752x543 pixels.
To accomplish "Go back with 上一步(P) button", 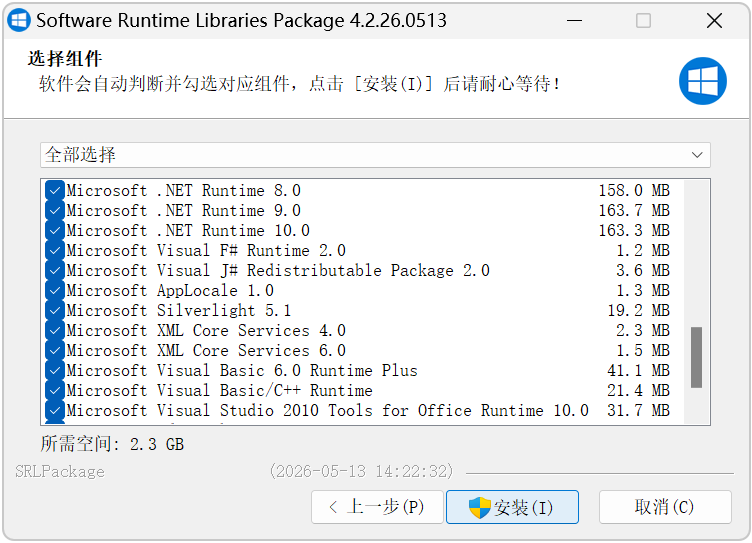I will click(x=377, y=507).
